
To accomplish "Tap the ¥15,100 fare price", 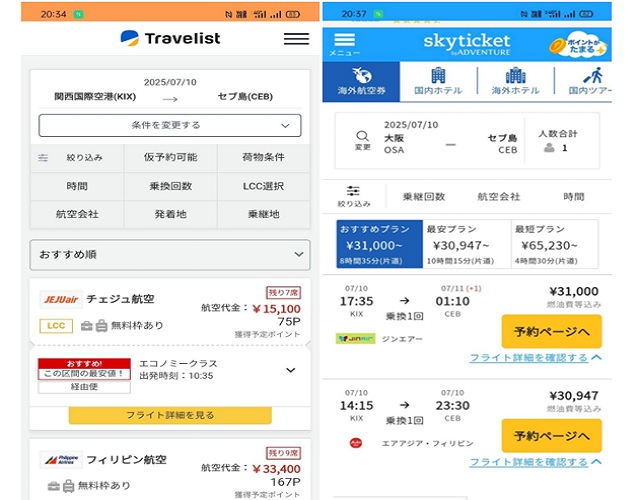I will 276,309.
